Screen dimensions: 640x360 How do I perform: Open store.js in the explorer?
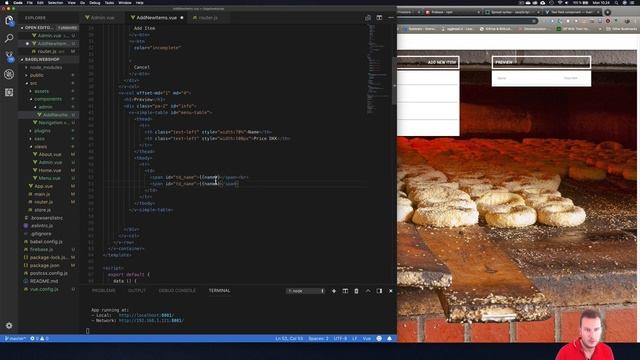41,210
